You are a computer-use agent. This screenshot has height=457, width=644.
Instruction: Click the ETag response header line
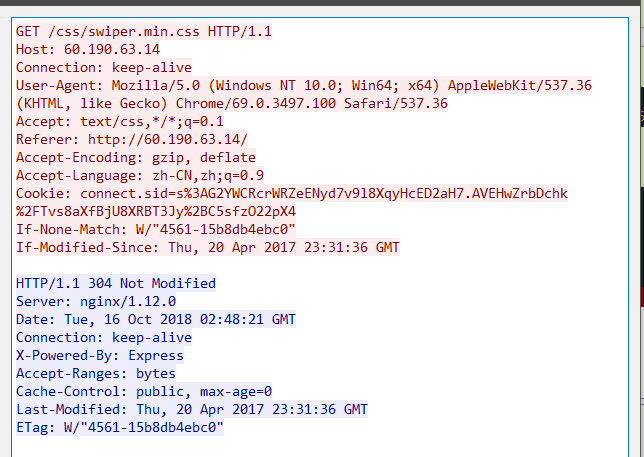point(120,427)
